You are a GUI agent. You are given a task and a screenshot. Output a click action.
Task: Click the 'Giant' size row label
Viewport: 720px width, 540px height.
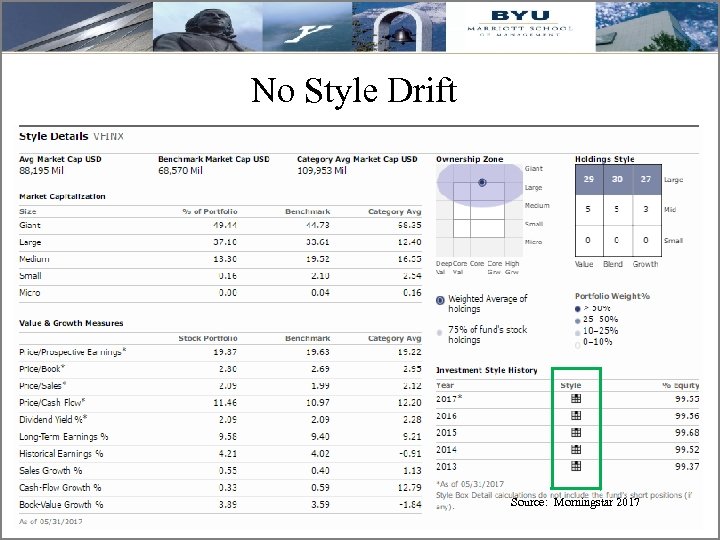tap(30, 225)
